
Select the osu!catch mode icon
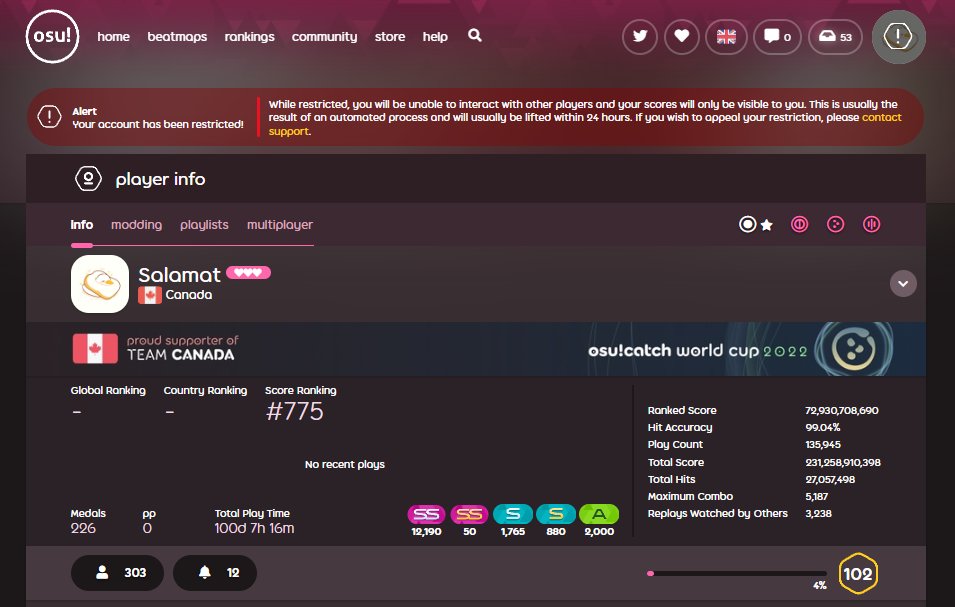(x=836, y=225)
